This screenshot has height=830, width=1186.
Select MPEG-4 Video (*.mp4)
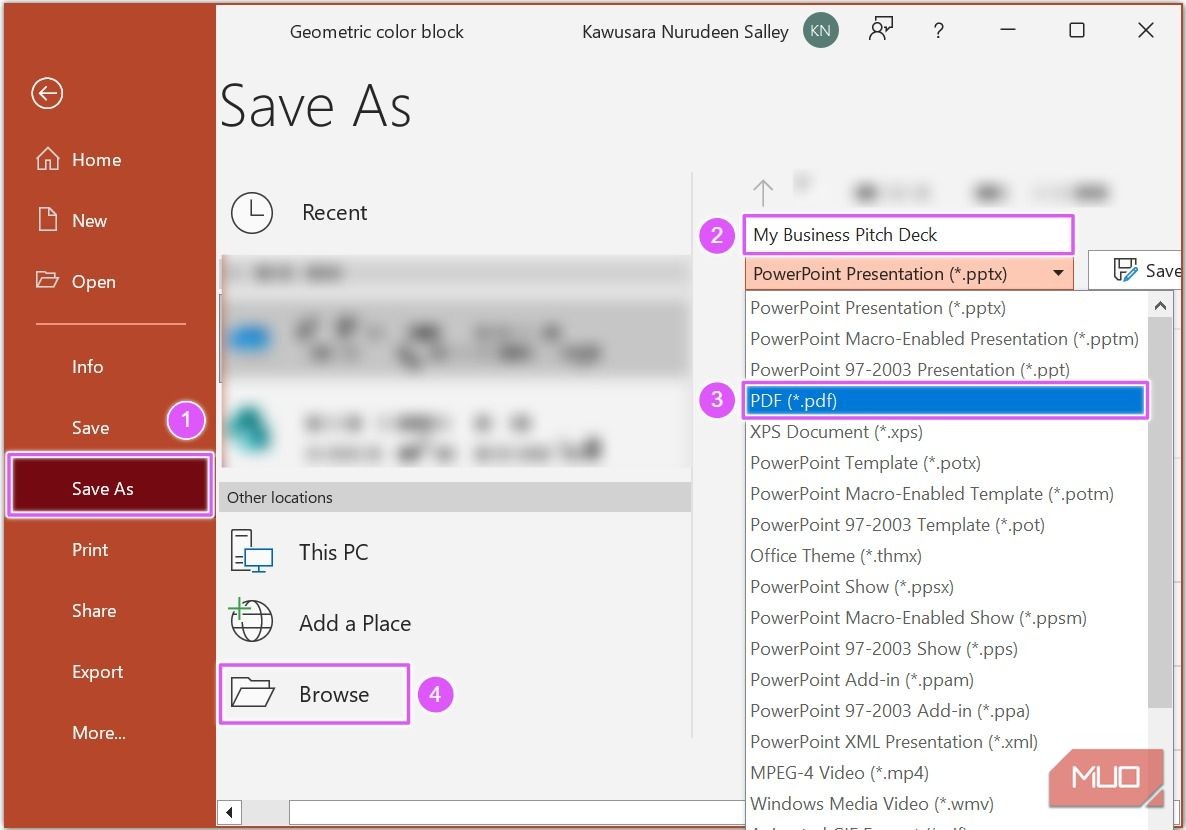947,773
